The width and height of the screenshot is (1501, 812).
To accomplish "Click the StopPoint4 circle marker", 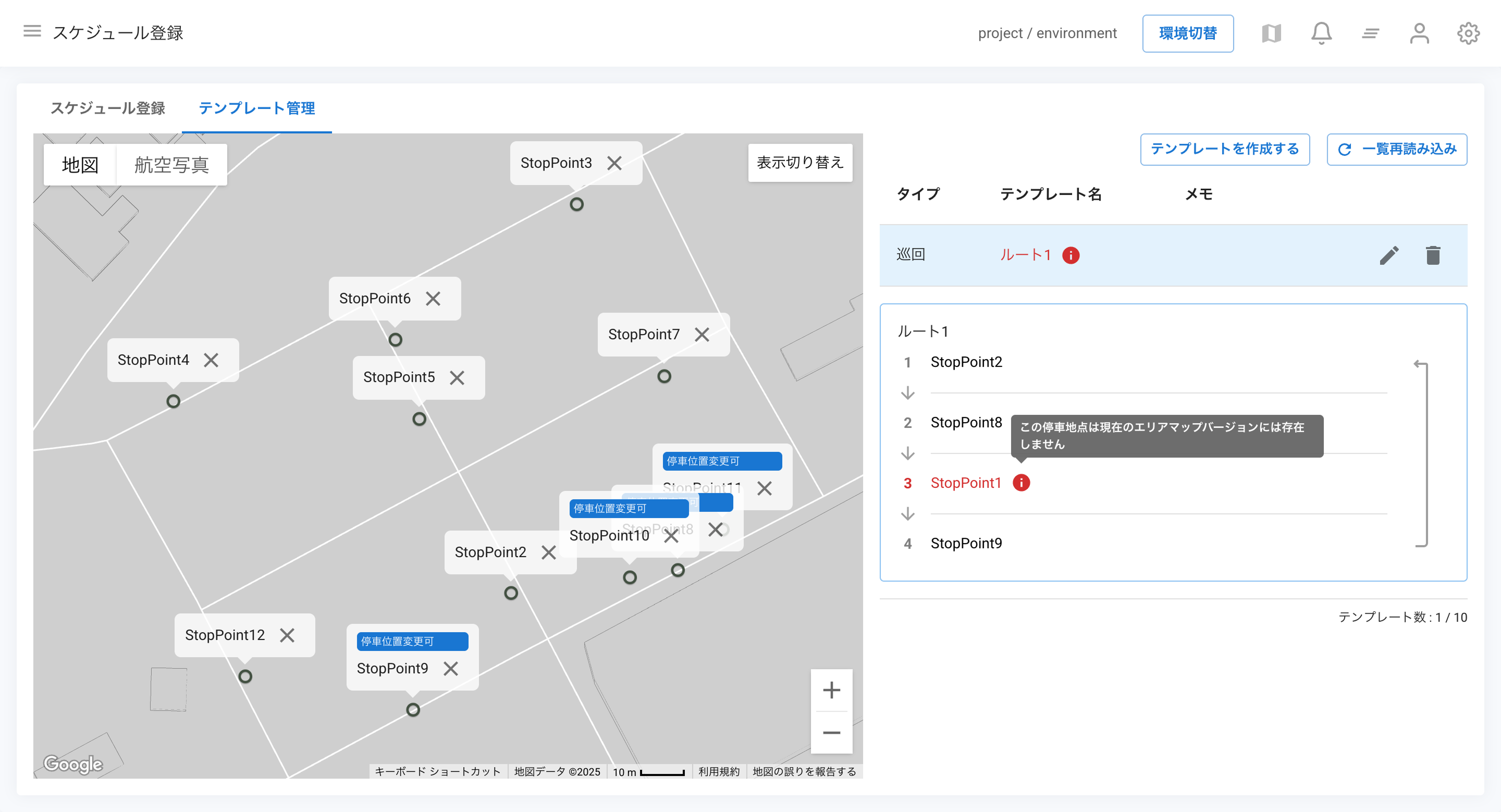I will tap(173, 401).
